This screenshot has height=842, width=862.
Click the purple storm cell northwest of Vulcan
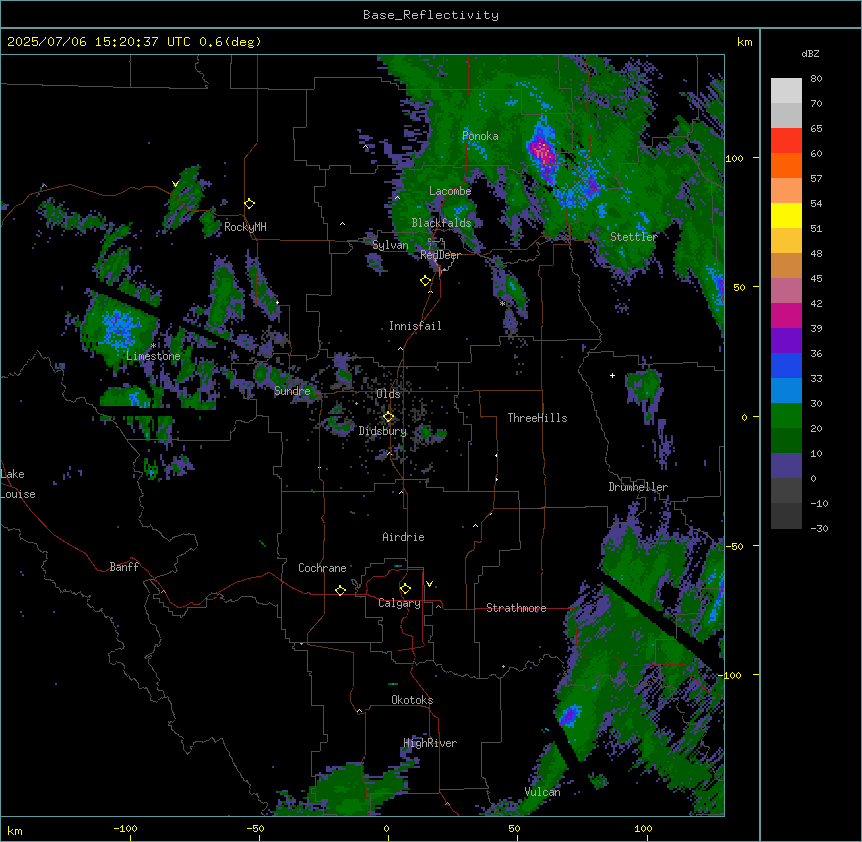[x=569, y=716]
